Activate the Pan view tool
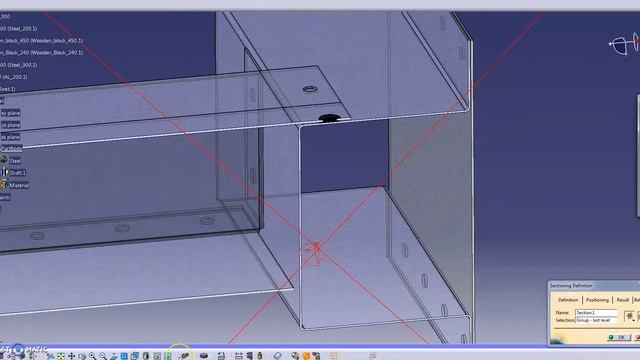 click(x=71, y=356)
